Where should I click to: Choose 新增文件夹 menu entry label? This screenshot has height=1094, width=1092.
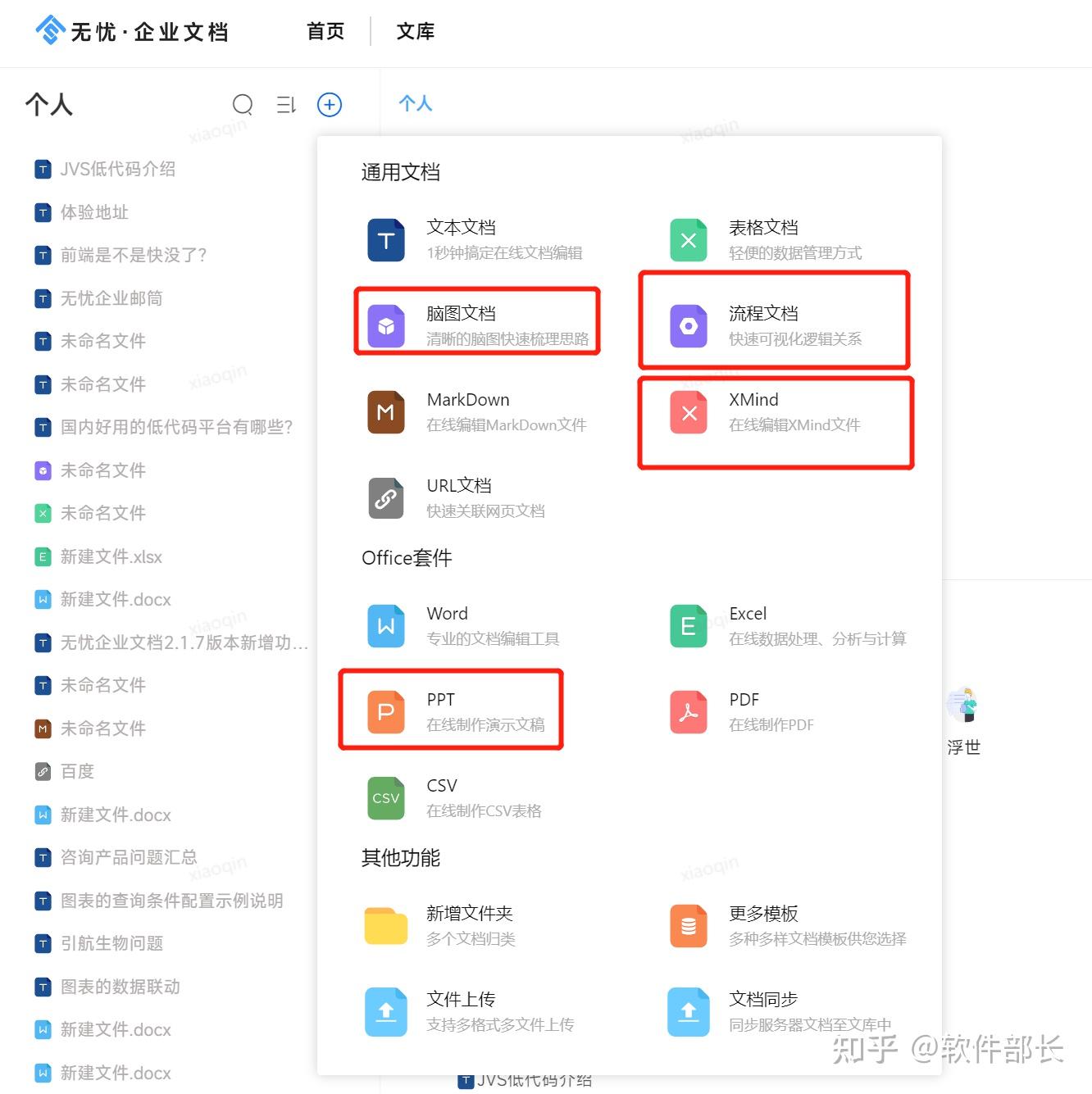click(470, 913)
